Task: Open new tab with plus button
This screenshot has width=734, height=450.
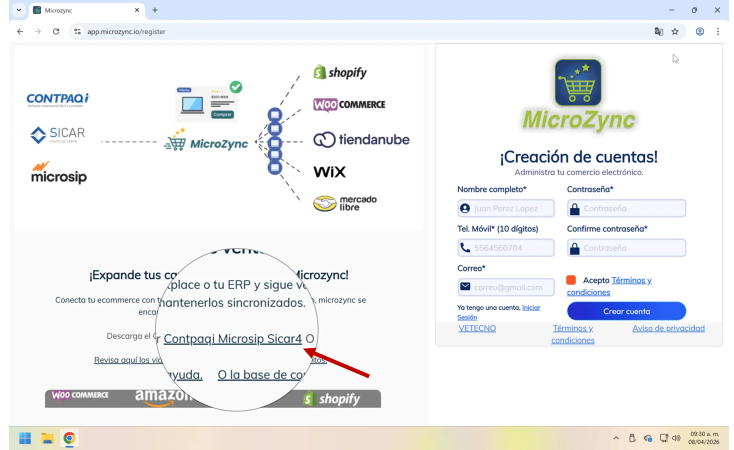Action: (x=155, y=10)
